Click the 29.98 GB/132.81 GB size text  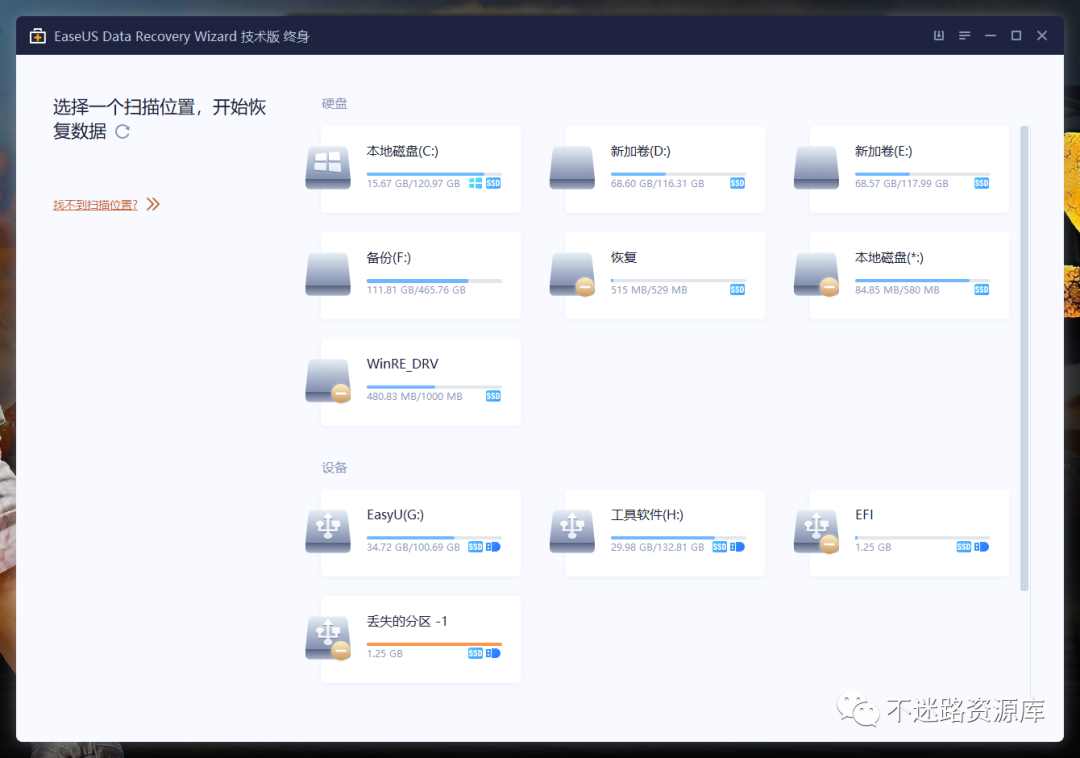coord(657,547)
